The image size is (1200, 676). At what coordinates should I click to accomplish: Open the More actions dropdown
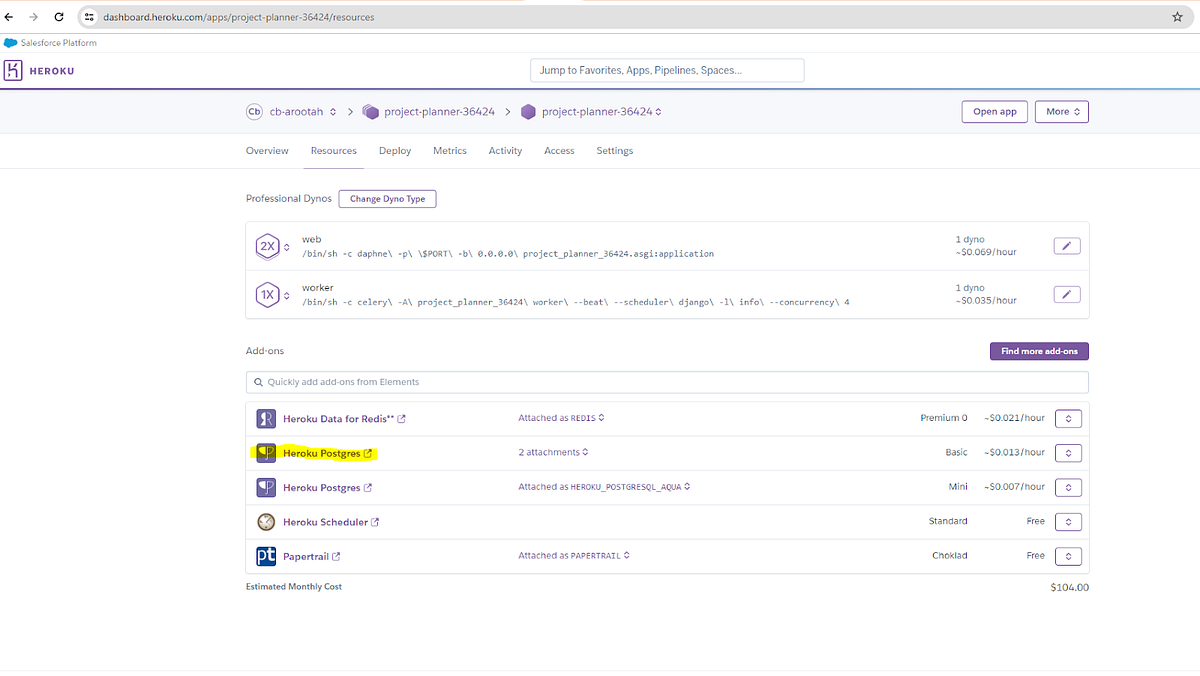click(1061, 111)
